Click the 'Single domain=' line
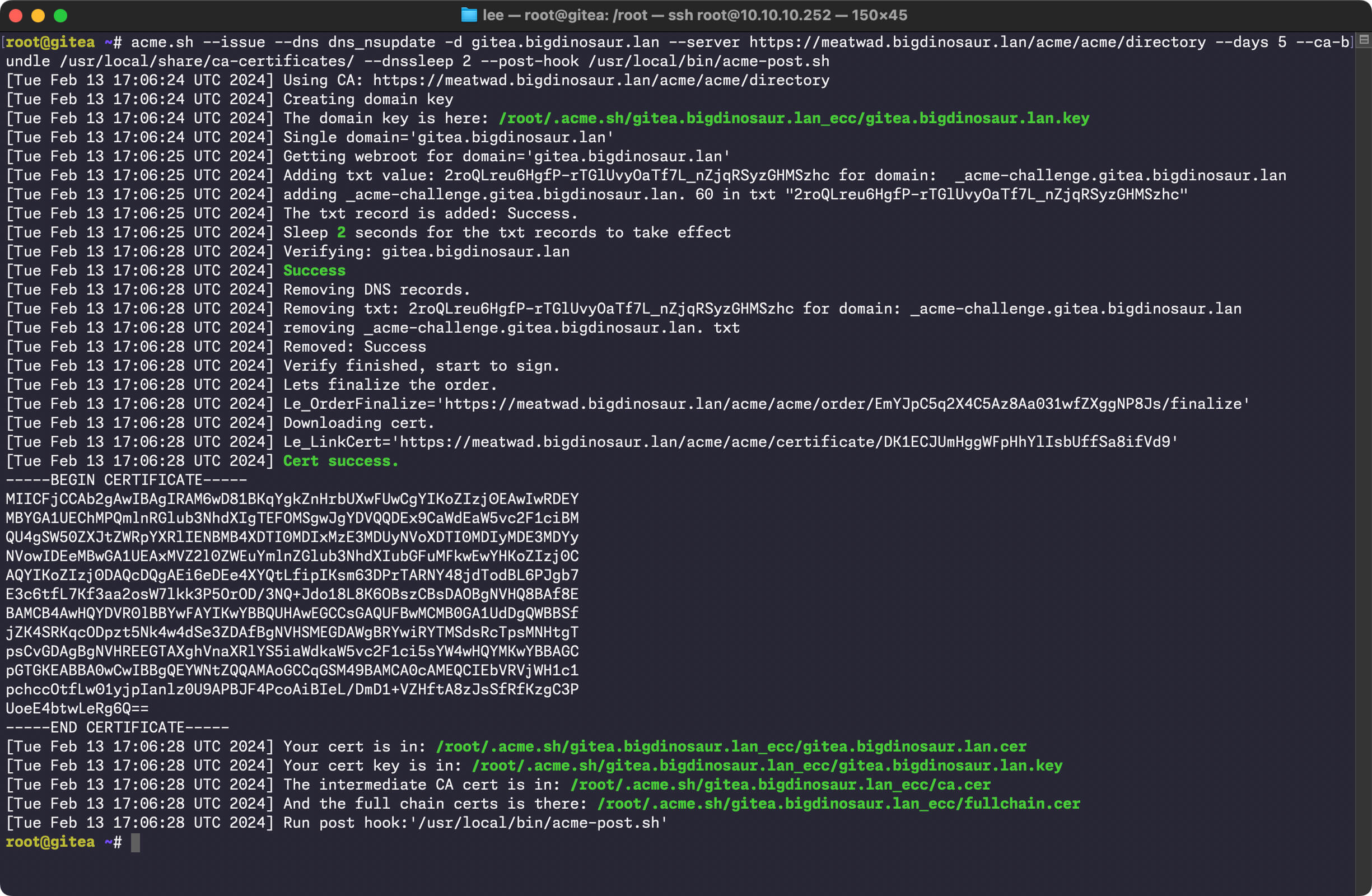The height and width of the screenshot is (896, 1372). pos(310,138)
